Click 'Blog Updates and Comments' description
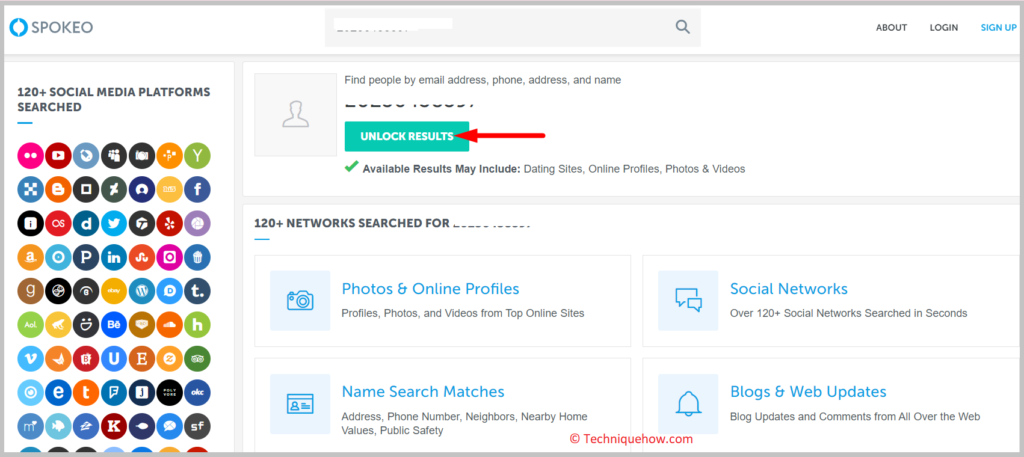Screen dimensions: 1024x457 855,417
